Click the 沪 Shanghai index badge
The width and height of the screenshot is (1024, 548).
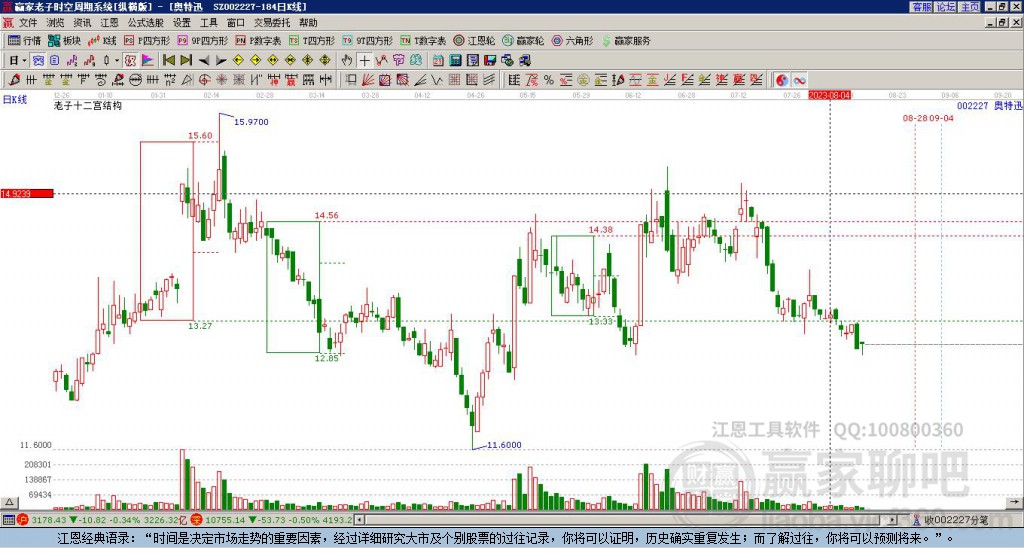pos(23,520)
